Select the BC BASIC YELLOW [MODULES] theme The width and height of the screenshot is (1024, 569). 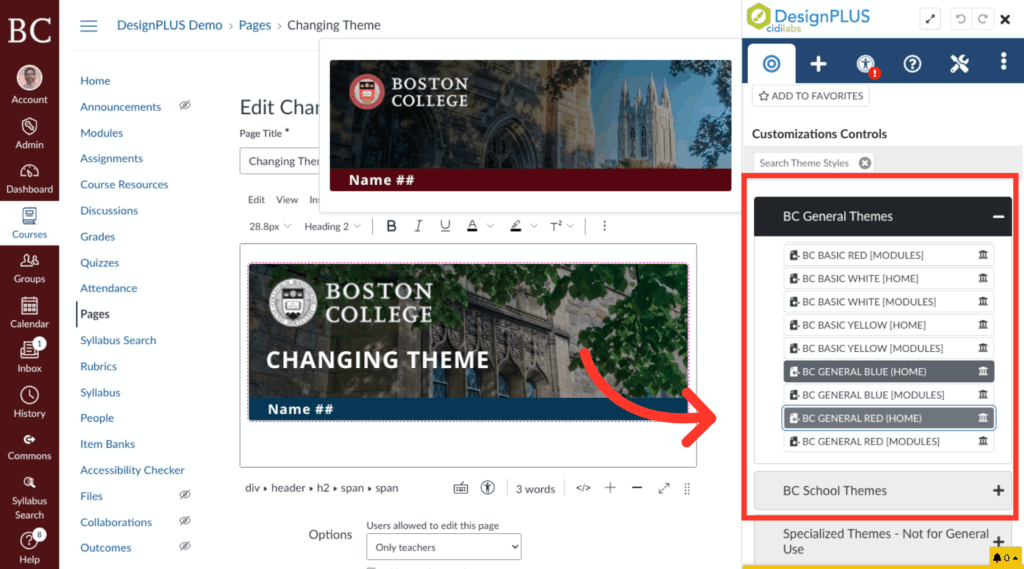(888, 348)
